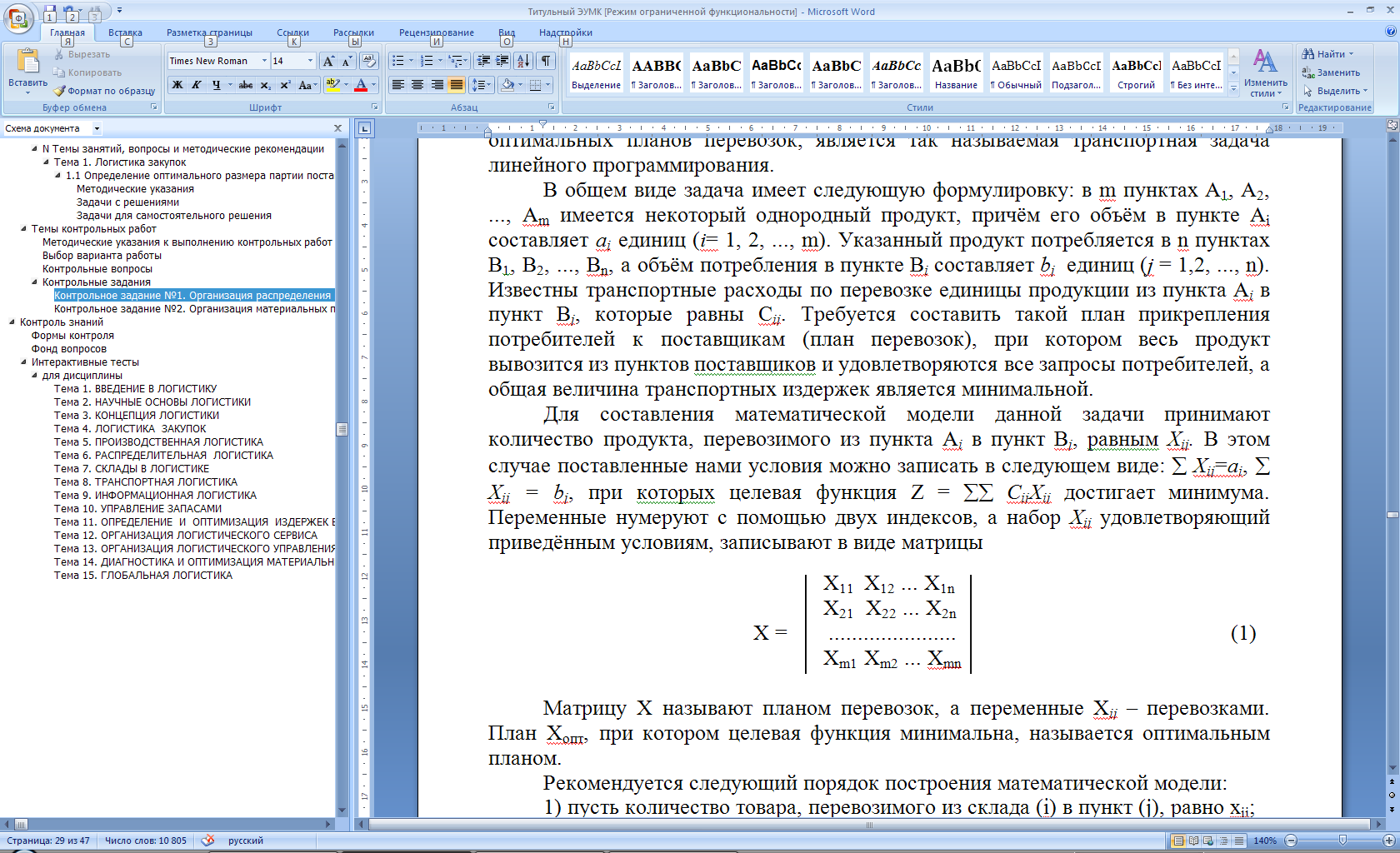Toggle justify alignment
Viewport: 1400px width, 853px height.
point(456,85)
